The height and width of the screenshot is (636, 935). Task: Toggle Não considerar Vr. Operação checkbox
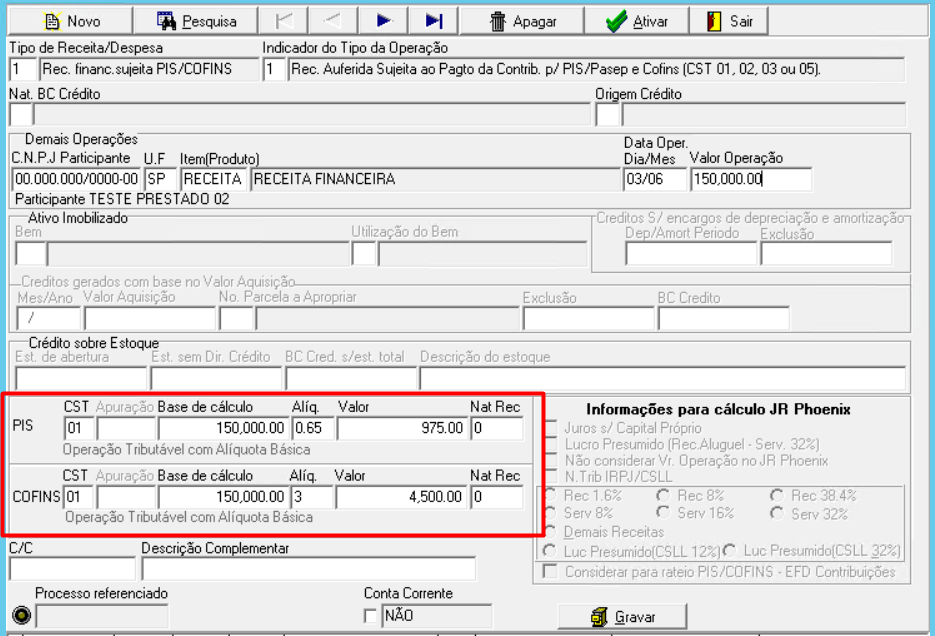[x=551, y=460]
